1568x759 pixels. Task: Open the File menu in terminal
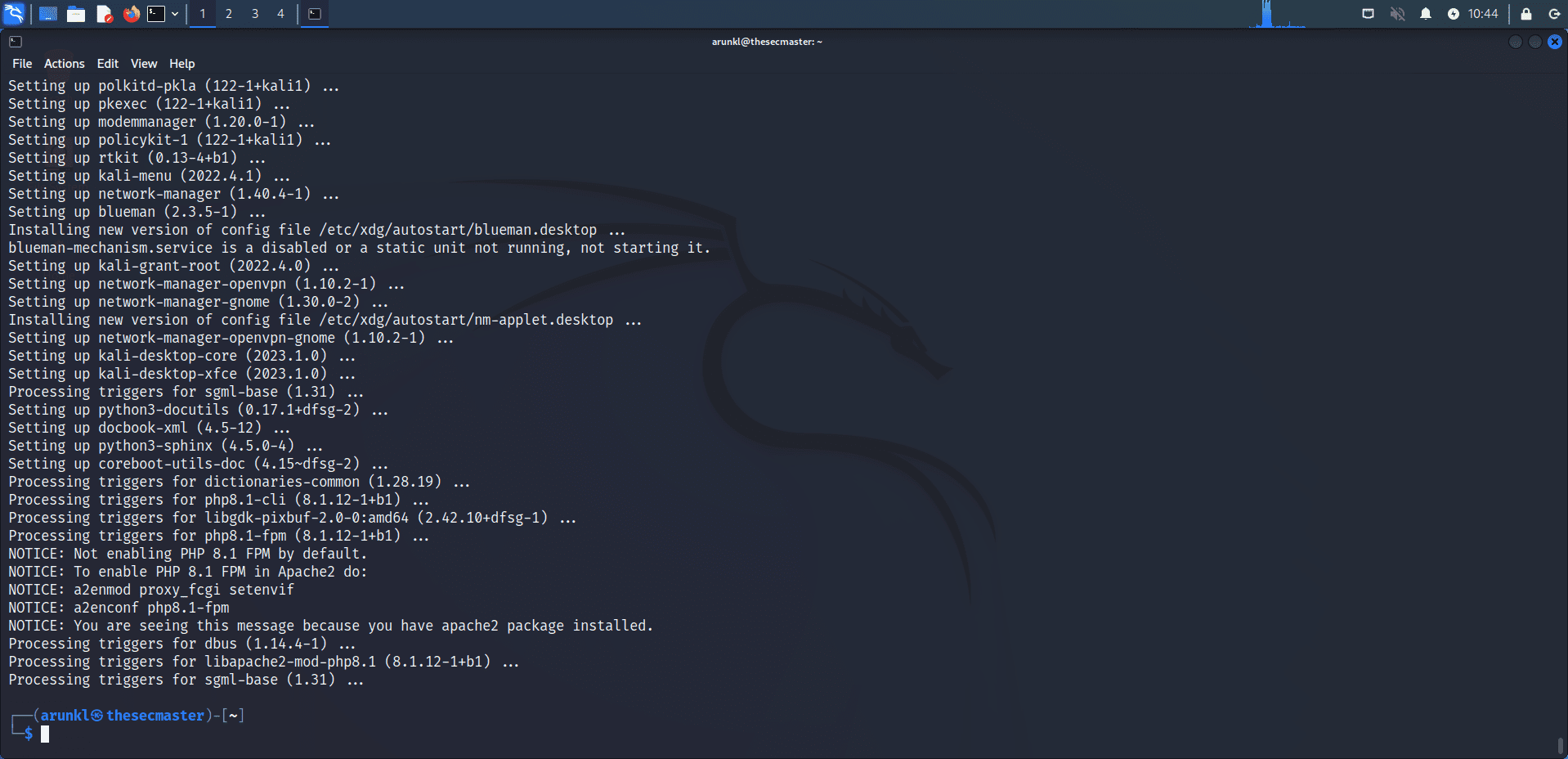22,64
